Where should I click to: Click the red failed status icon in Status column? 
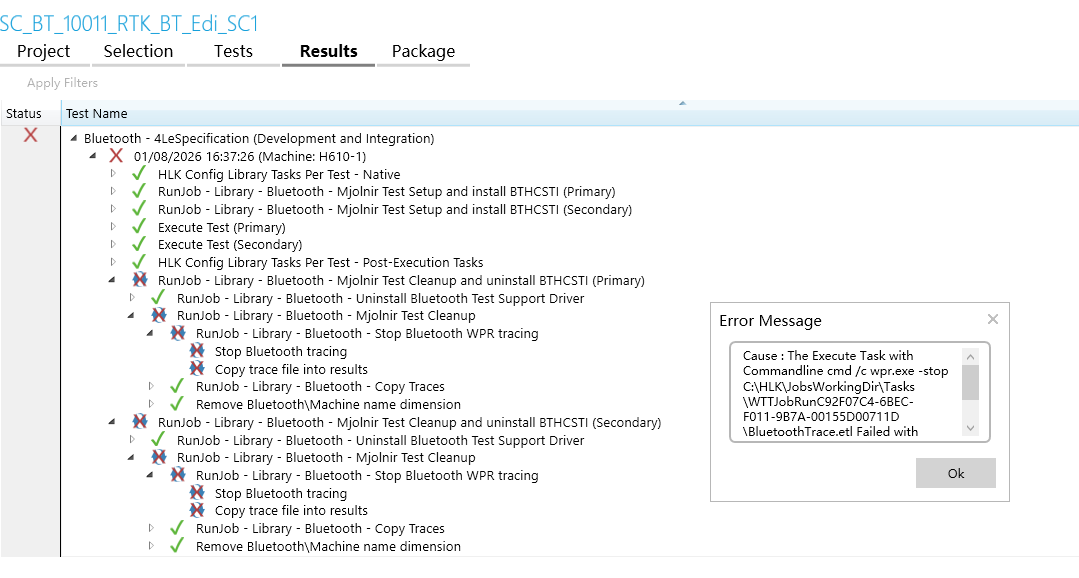pos(30,135)
